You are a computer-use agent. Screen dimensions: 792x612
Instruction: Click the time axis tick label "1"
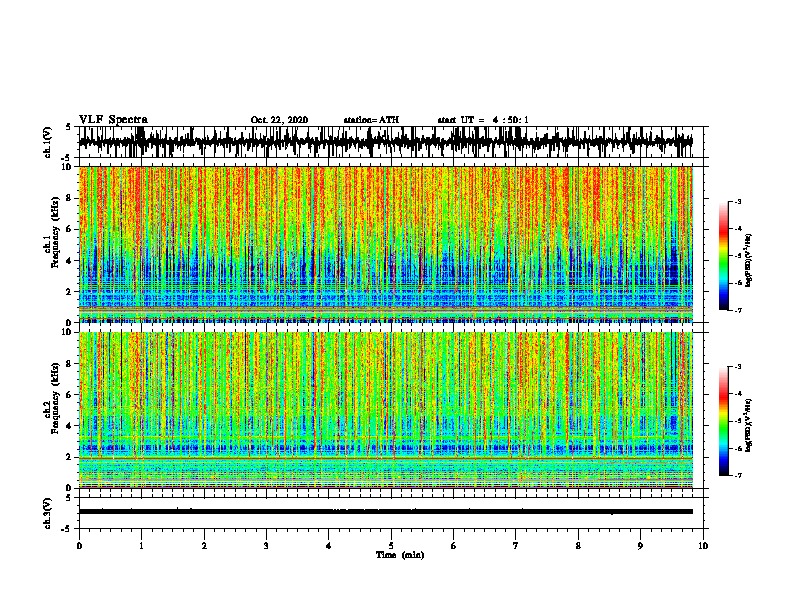[x=141, y=546]
